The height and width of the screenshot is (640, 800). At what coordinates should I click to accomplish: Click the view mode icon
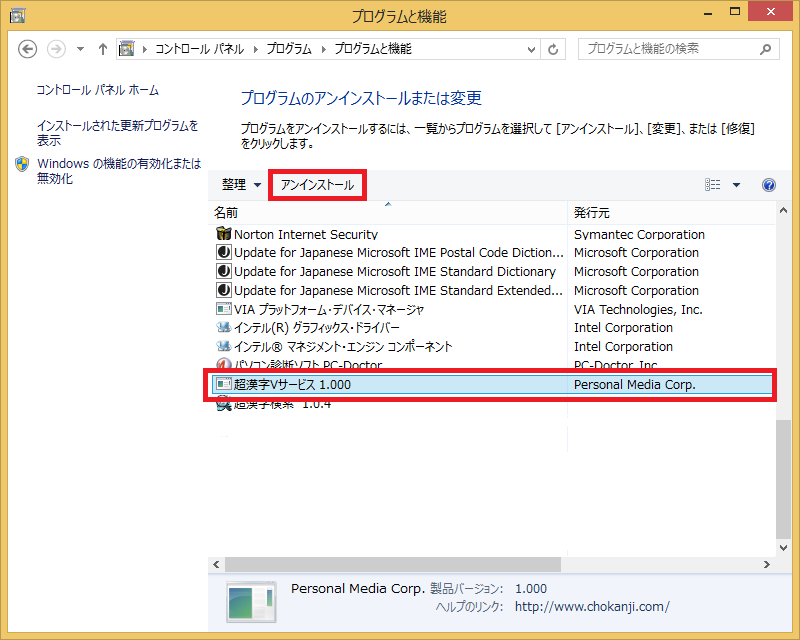point(713,185)
